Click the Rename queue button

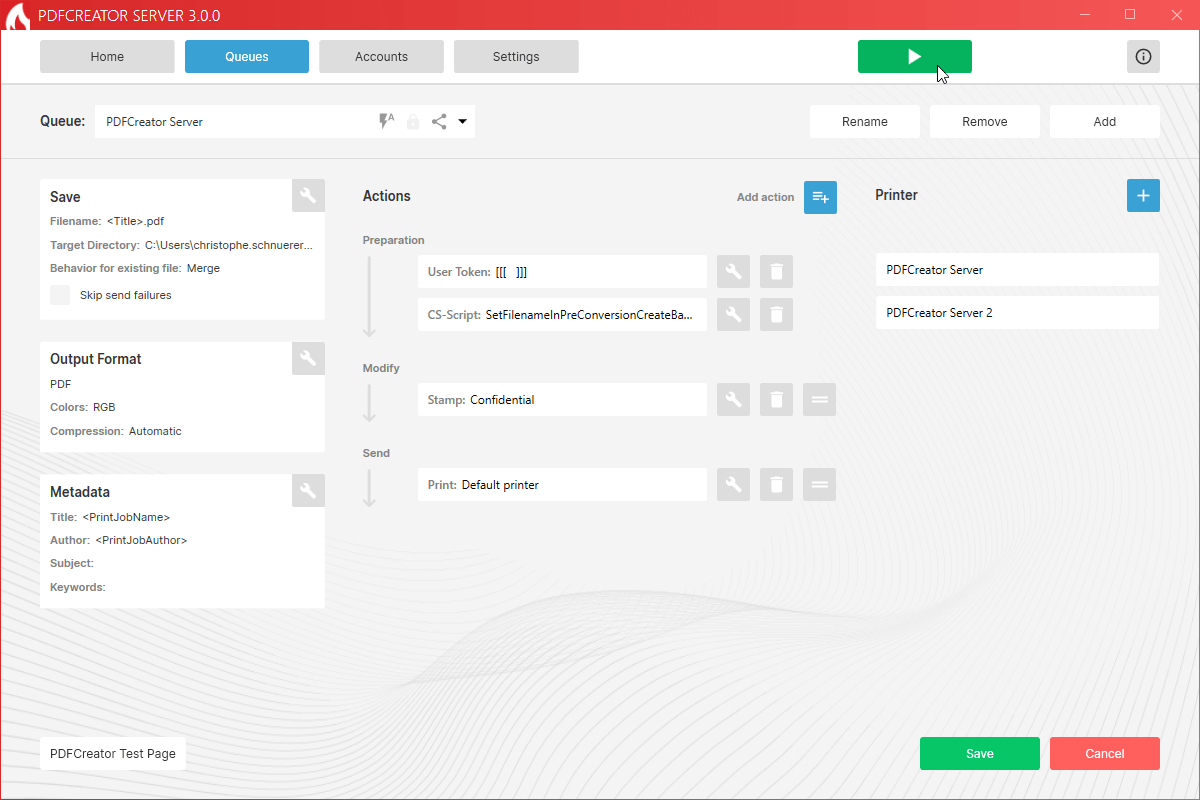tap(865, 122)
